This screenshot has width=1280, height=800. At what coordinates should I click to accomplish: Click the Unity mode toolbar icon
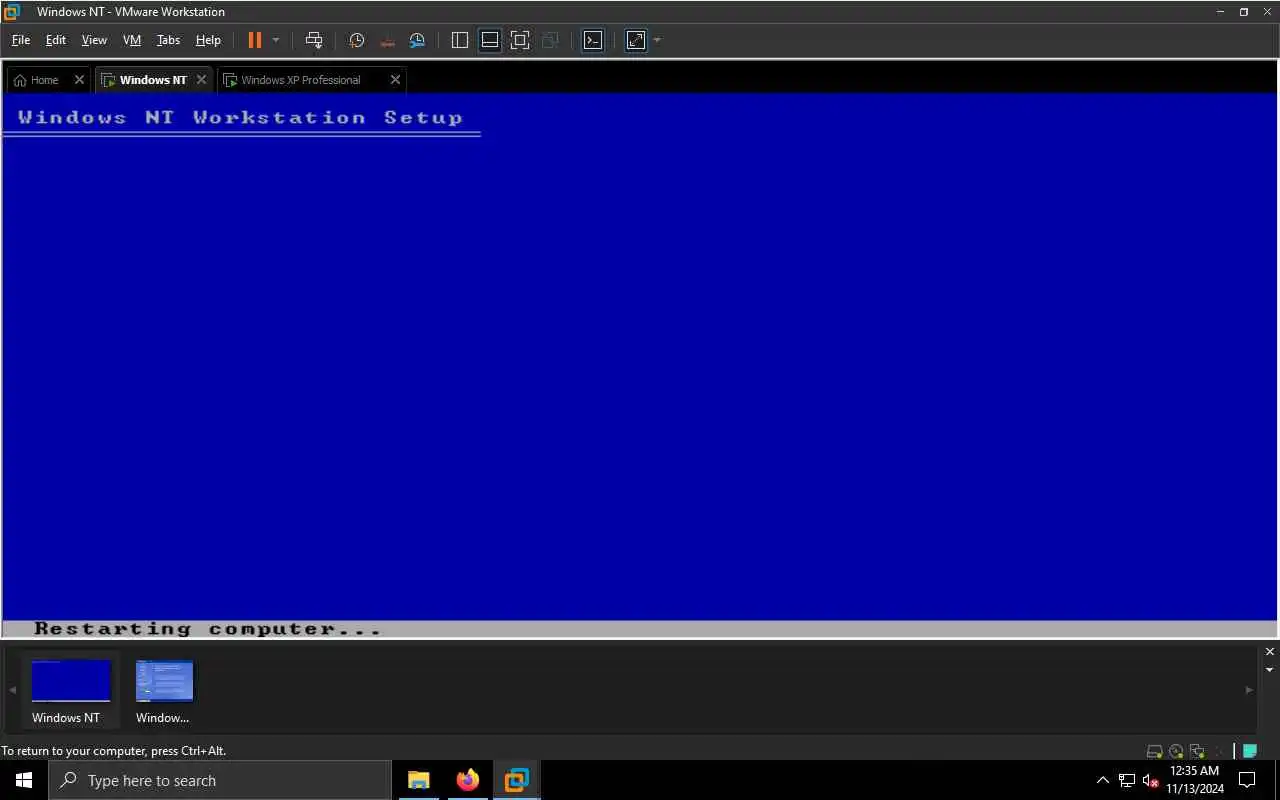pos(550,40)
